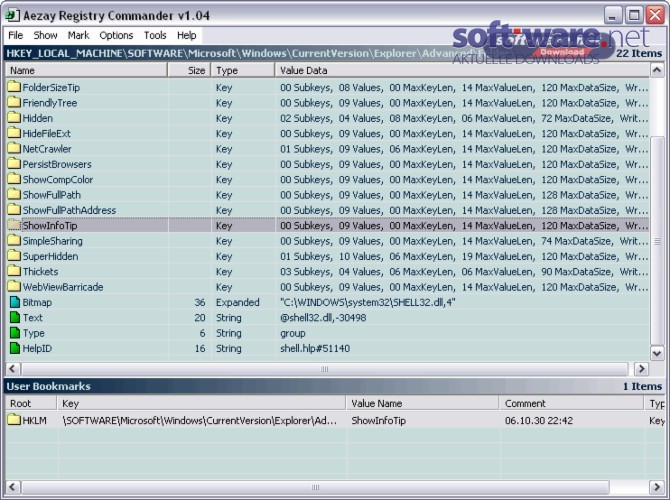Click the HideFileExt folder icon
This screenshot has width=670, height=500.
click(x=14, y=133)
